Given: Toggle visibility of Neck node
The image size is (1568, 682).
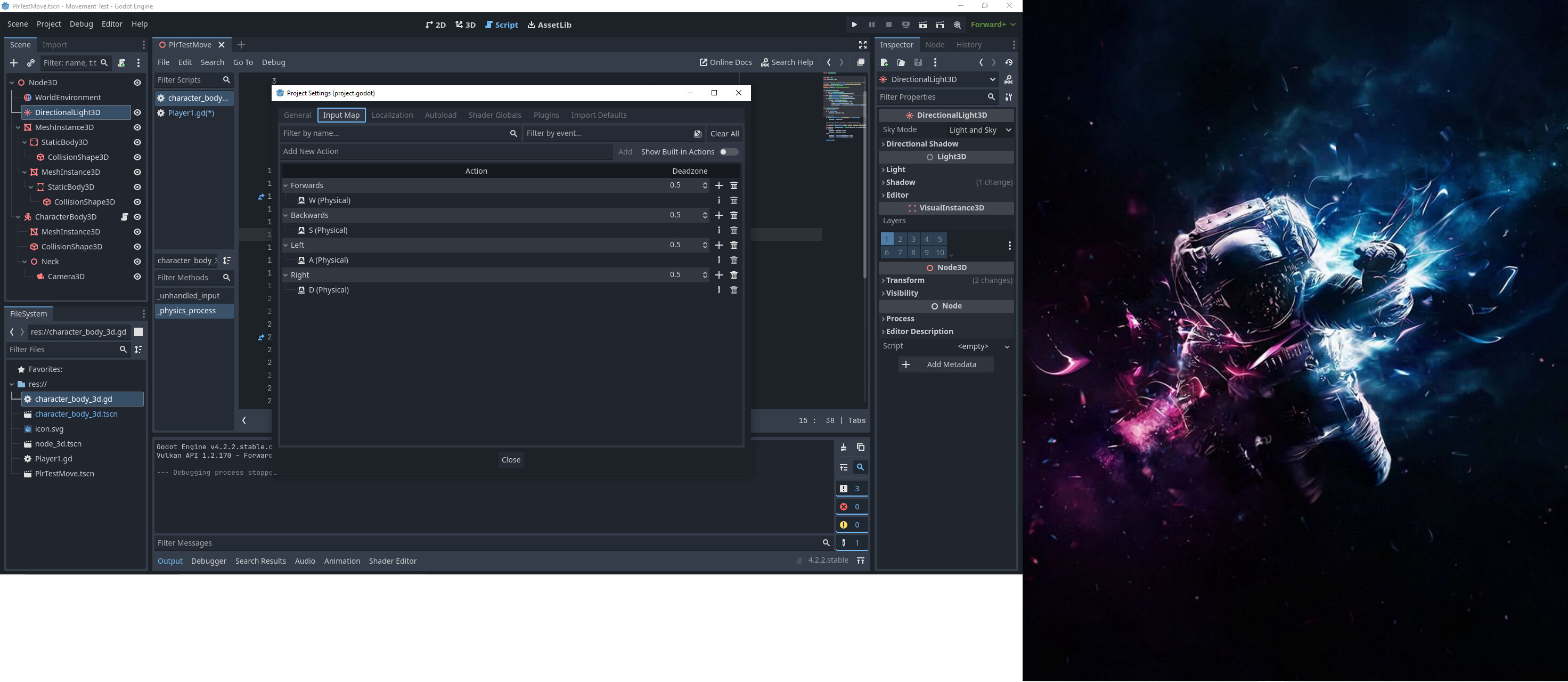Looking at the screenshot, I should pyautogui.click(x=137, y=262).
